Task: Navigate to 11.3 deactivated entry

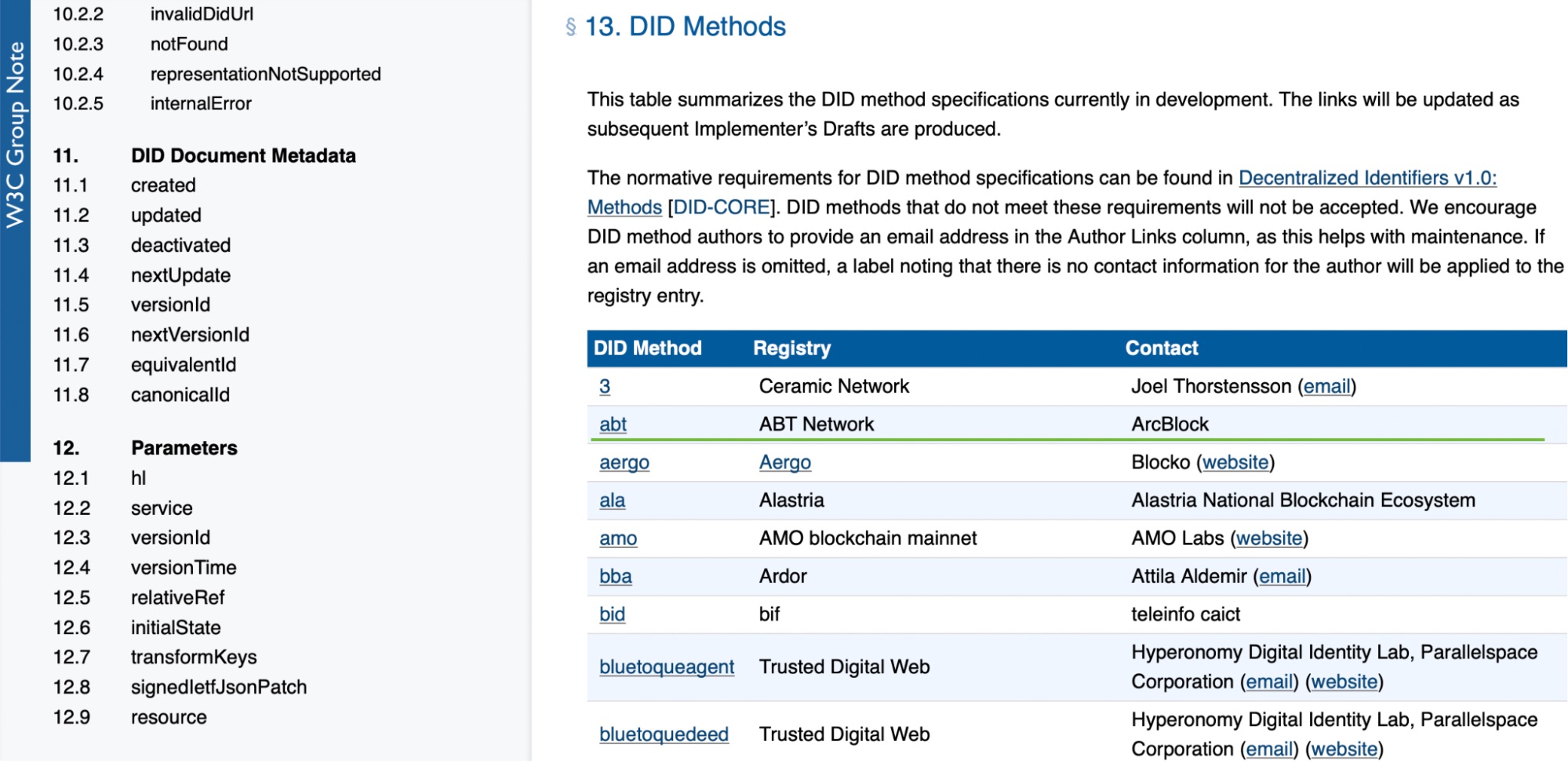Action: coord(180,246)
